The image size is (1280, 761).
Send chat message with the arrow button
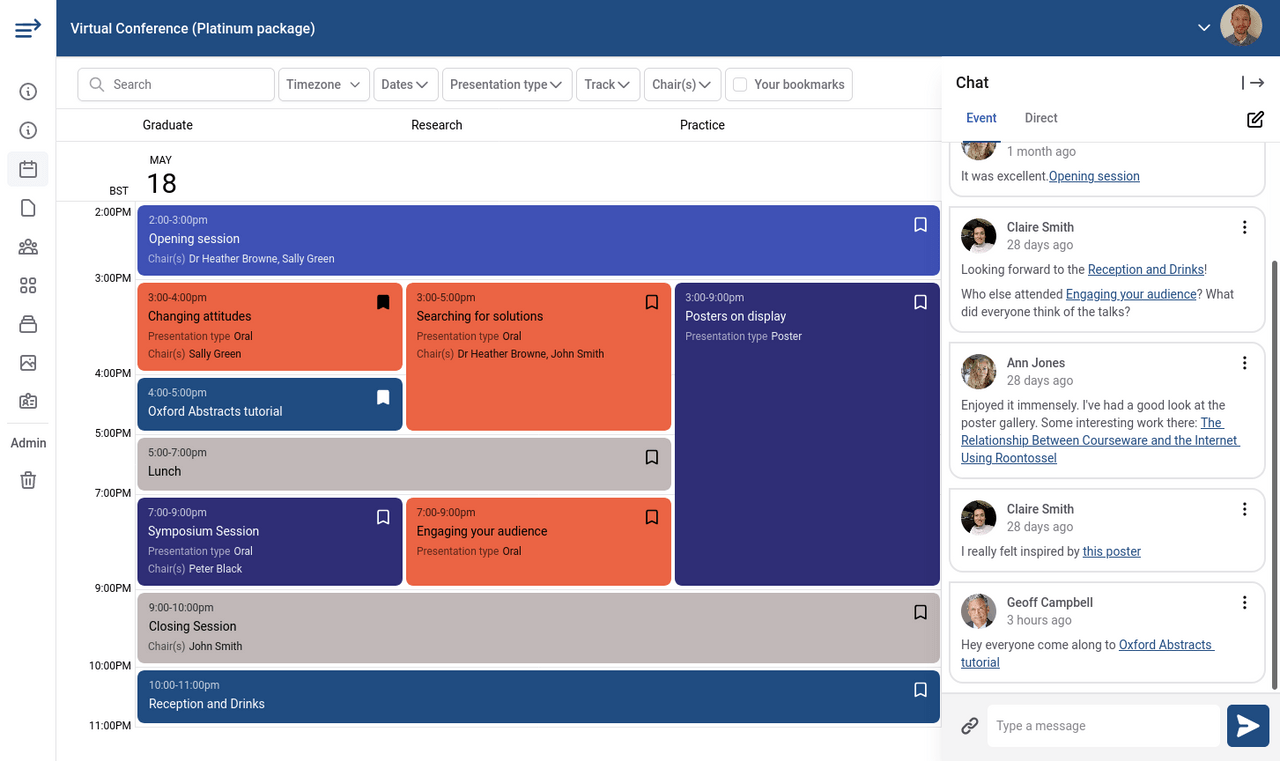point(1247,726)
